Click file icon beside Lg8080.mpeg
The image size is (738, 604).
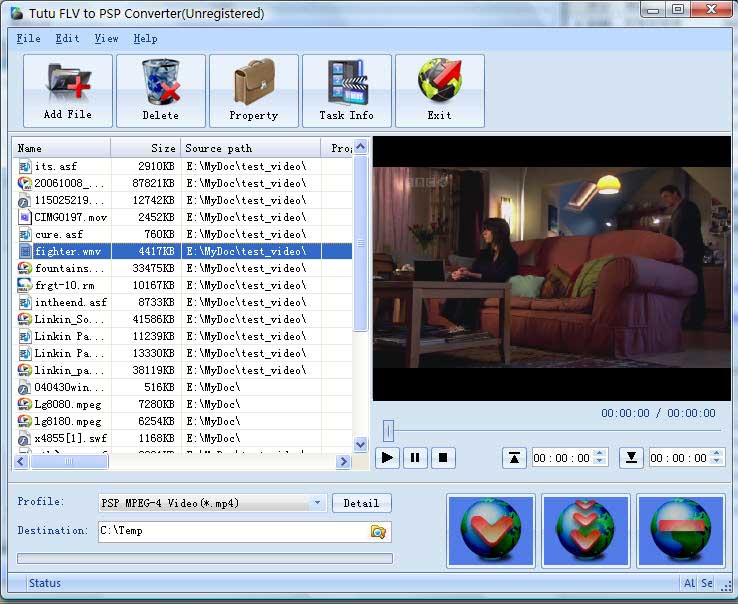coord(24,404)
